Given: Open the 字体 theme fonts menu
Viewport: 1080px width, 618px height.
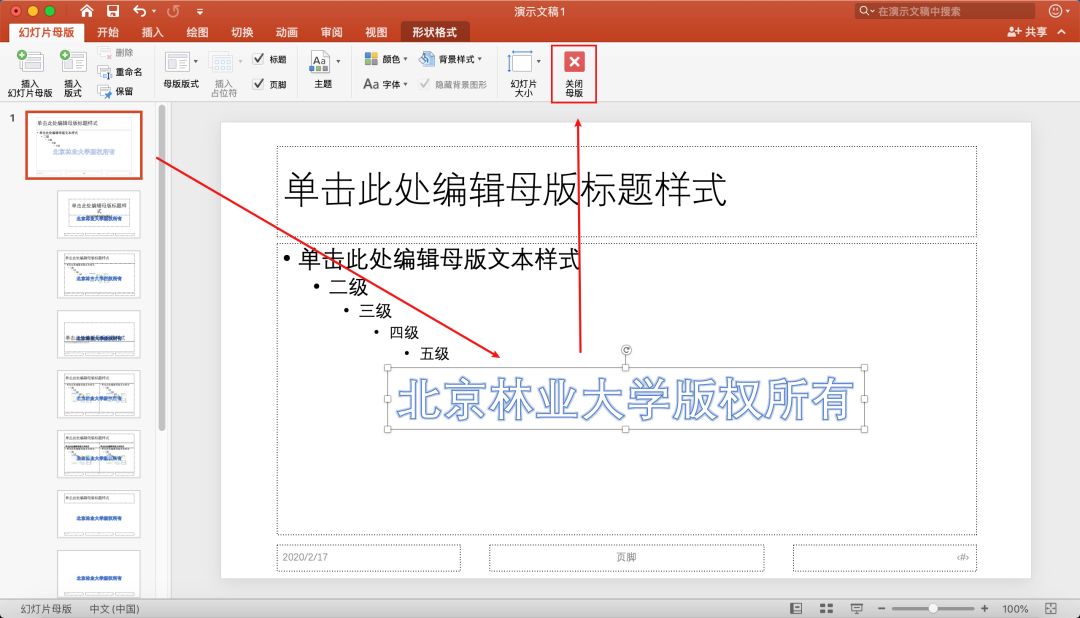Looking at the screenshot, I should click(386, 84).
